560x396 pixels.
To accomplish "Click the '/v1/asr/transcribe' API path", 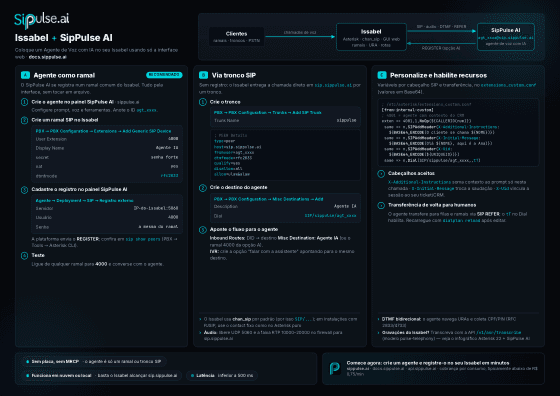I will pyautogui.click(x=499, y=332).
